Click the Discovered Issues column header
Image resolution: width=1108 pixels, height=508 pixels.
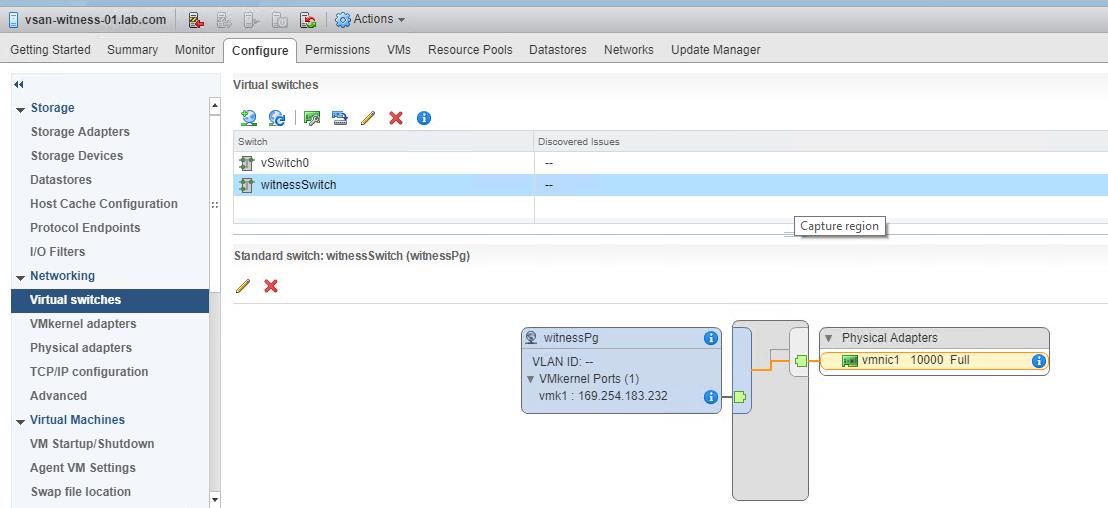[821, 141]
